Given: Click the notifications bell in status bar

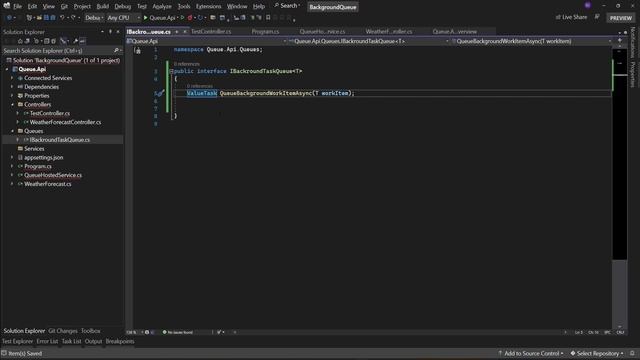Looking at the screenshot, I should coord(632,353).
